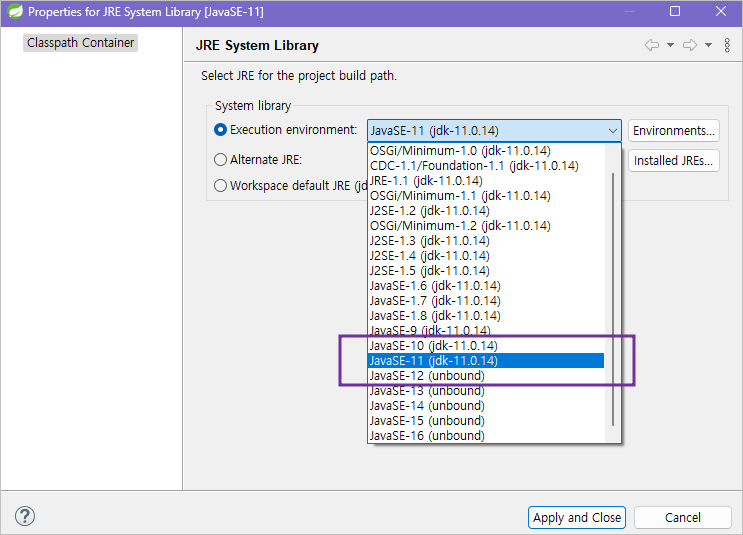743x535 pixels.
Task: Open the Environments... button
Action: [x=673, y=131]
